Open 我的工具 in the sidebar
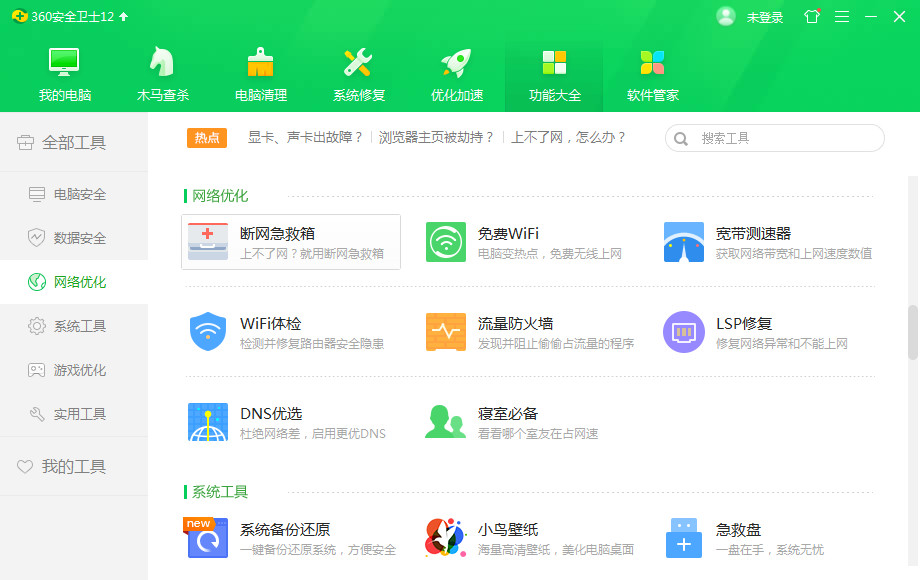Image resolution: width=920 pixels, height=580 pixels. pos(74,466)
